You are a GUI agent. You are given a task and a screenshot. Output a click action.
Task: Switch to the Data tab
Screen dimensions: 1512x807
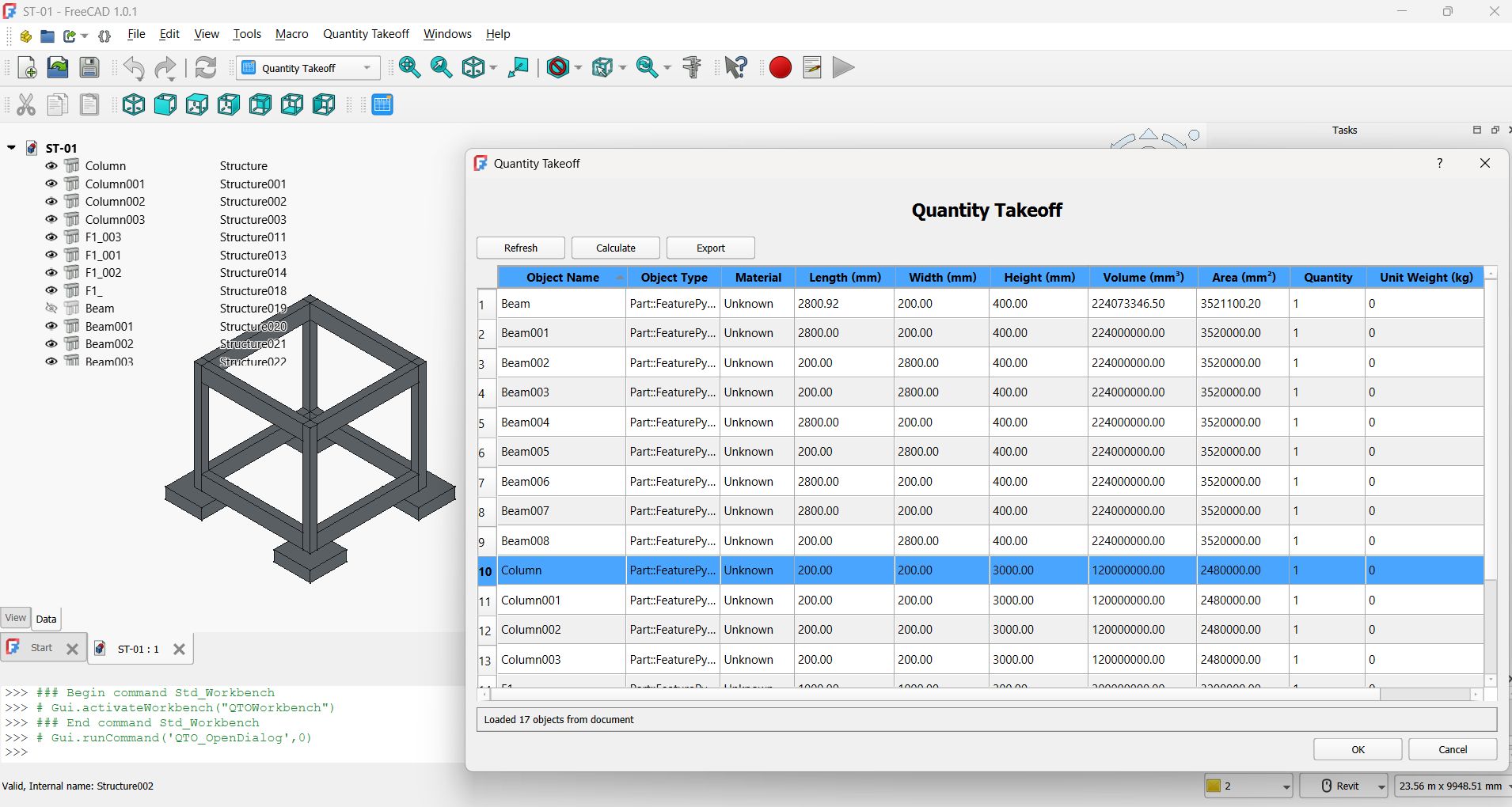click(47, 619)
